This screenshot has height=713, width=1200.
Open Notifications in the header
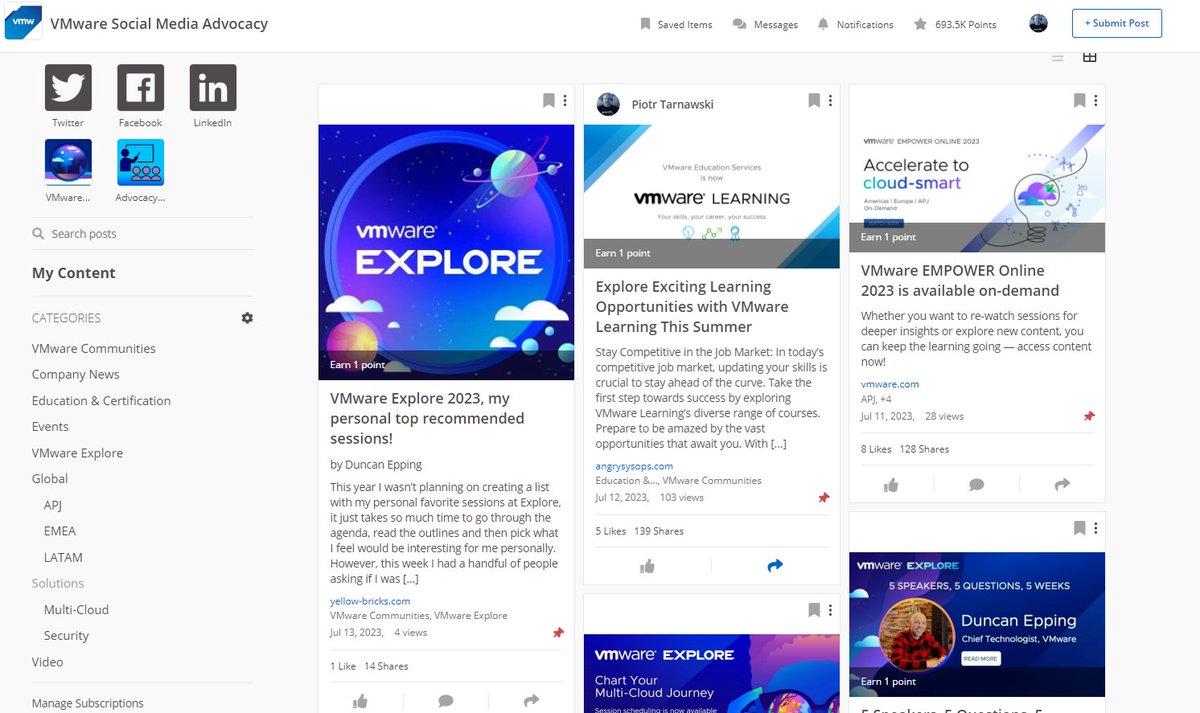tap(855, 24)
